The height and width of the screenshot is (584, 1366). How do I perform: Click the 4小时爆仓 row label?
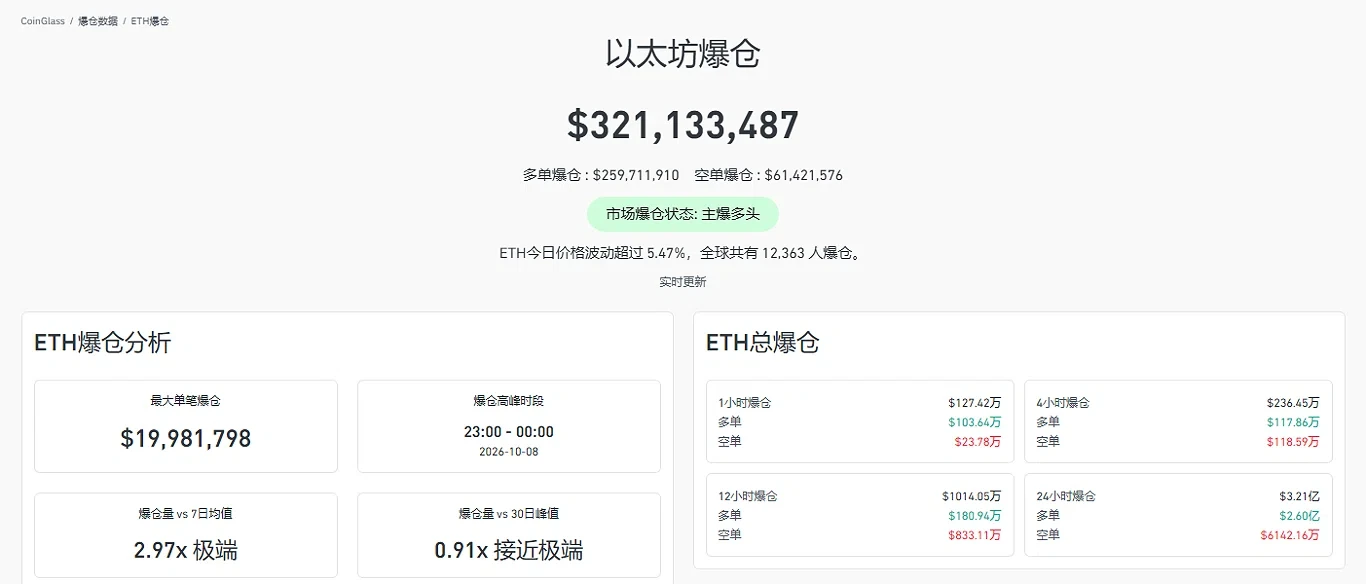pyautogui.click(x=1063, y=403)
